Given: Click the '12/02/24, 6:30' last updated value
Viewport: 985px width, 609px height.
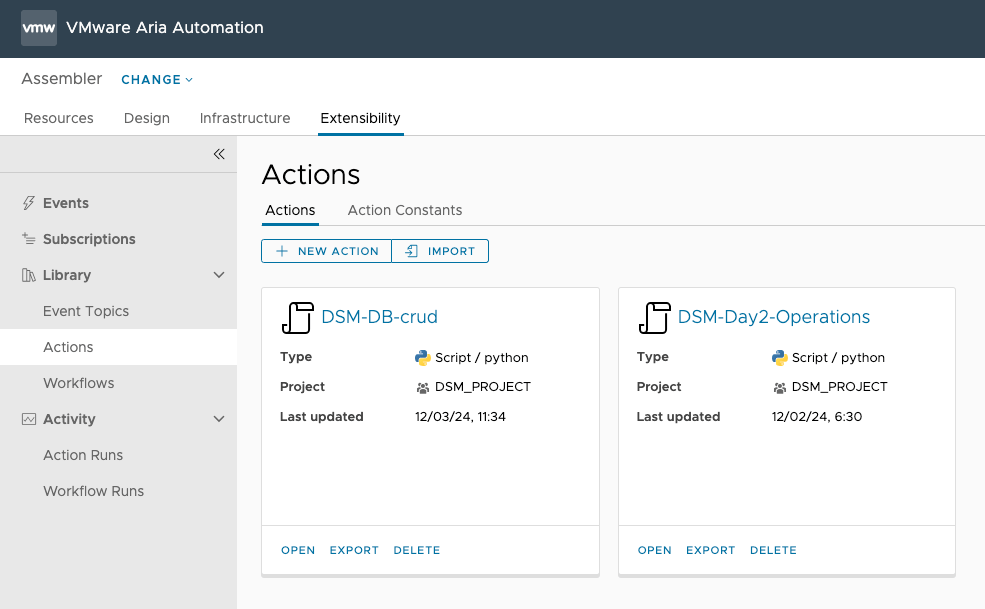Looking at the screenshot, I should [817, 417].
